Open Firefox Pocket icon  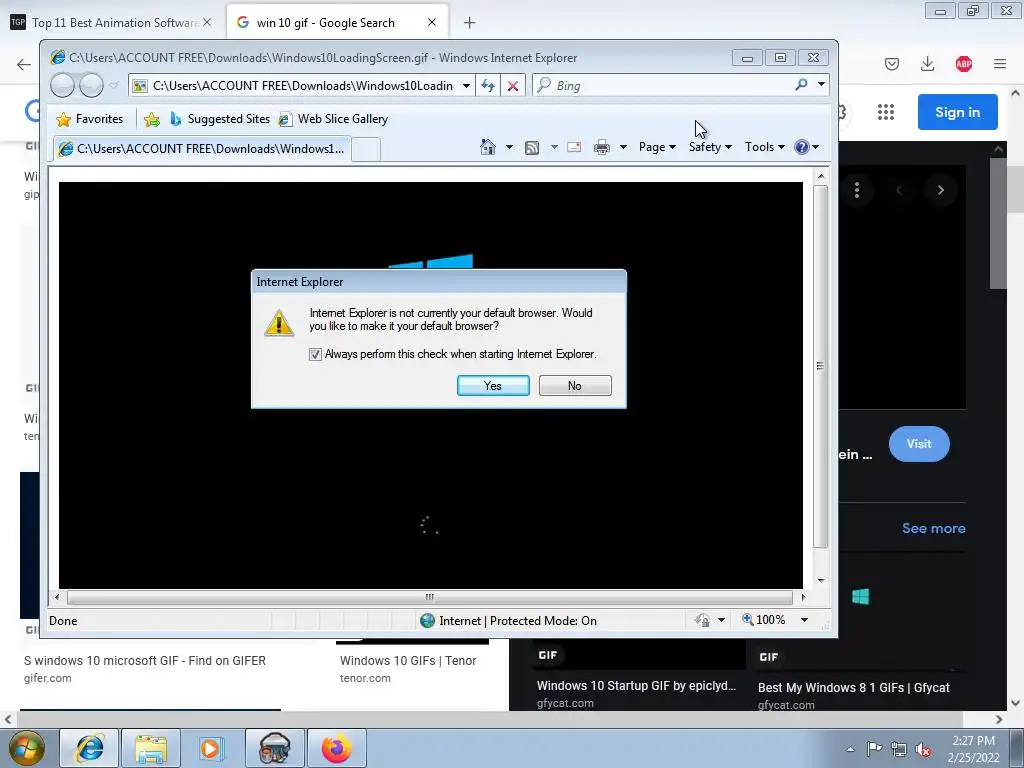click(x=891, y=63)
